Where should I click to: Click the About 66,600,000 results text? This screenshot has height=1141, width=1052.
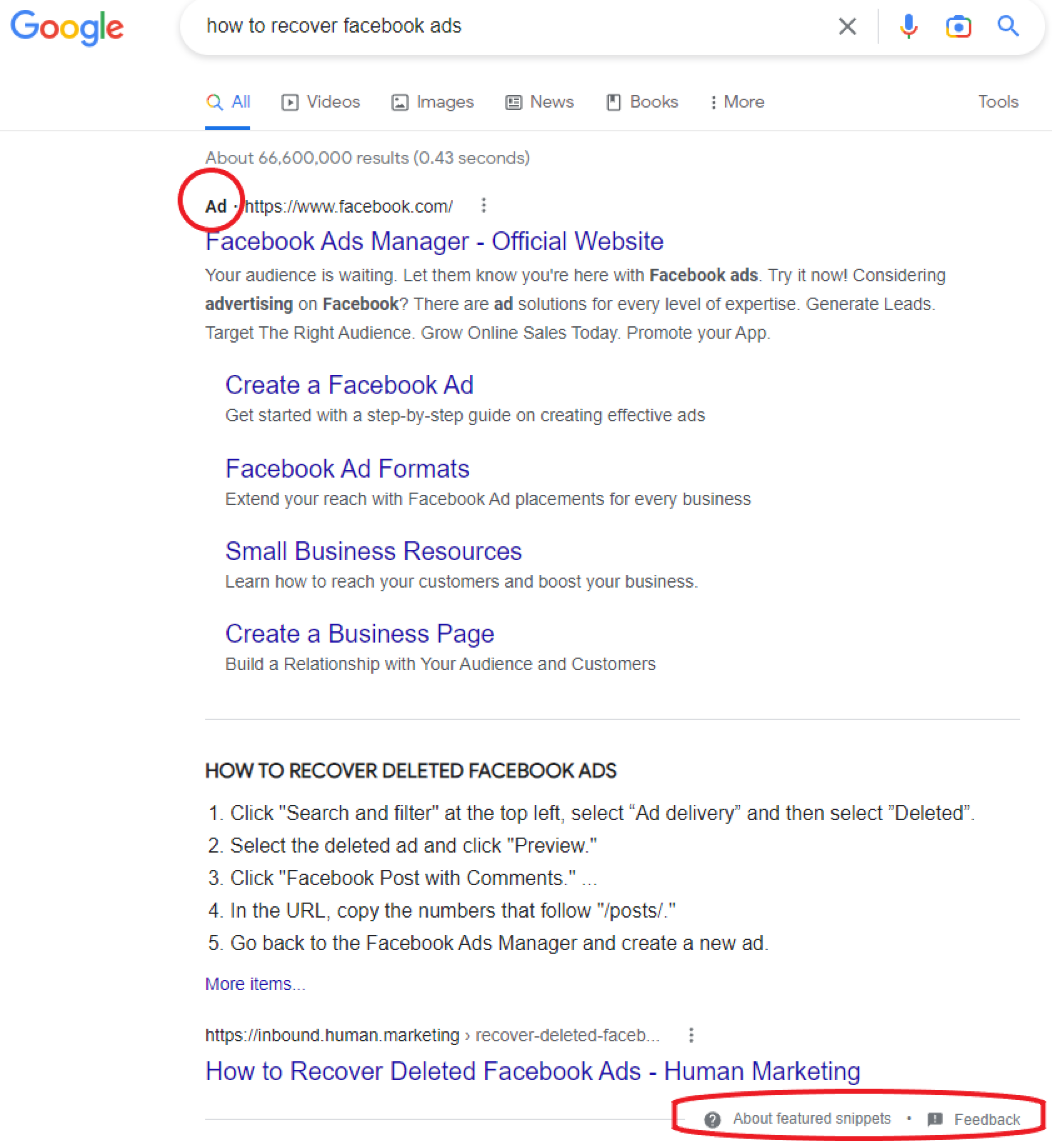click(x=367, y=158)
